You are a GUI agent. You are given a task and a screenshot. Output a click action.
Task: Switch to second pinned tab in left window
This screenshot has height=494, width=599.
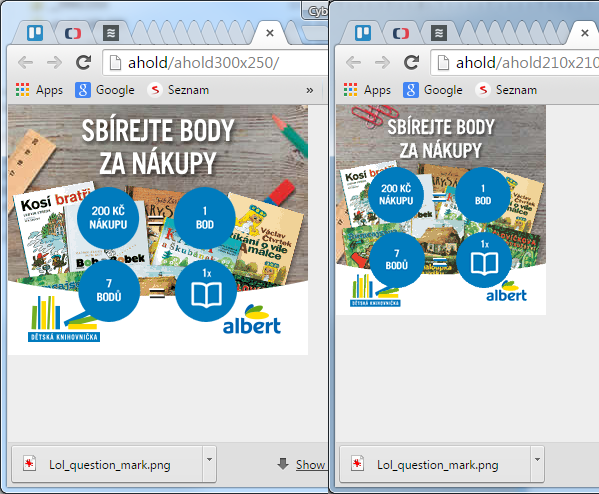coord(73,33)
